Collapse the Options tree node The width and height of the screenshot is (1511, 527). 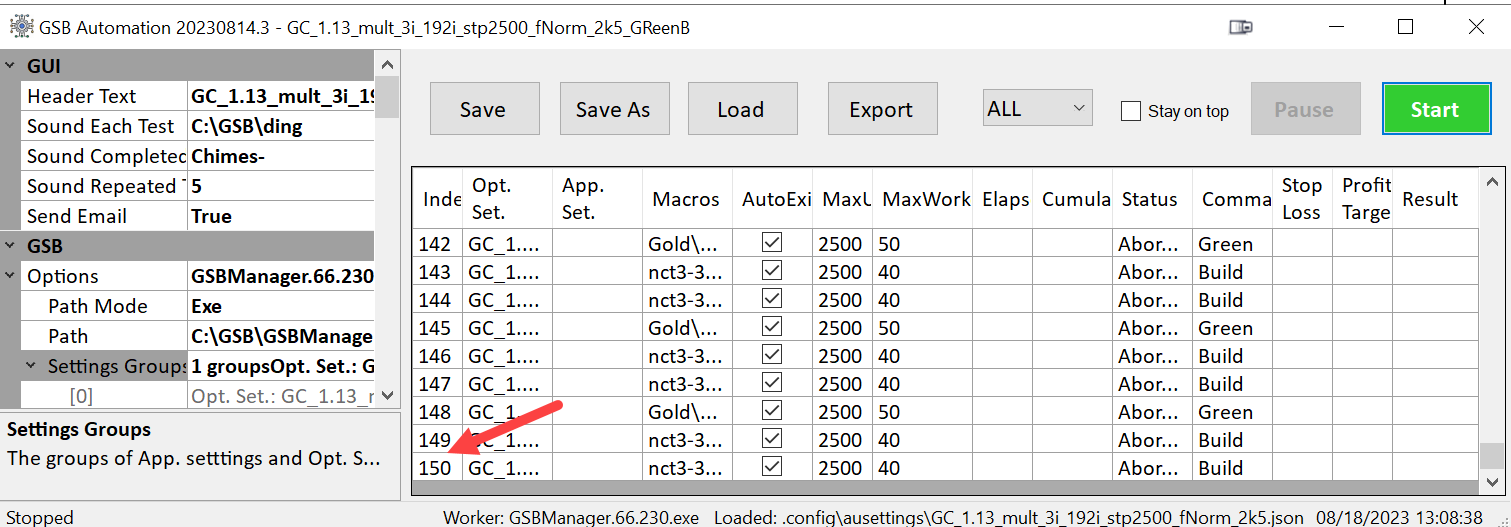pyautogui.click(x=10, y=276)
